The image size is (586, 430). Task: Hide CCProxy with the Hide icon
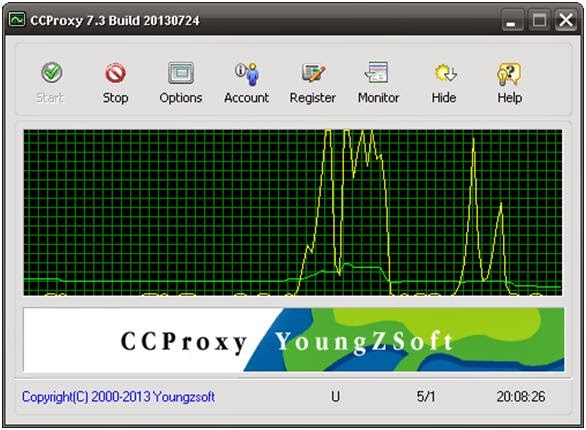pyautogui.click(x=445, y=72)
